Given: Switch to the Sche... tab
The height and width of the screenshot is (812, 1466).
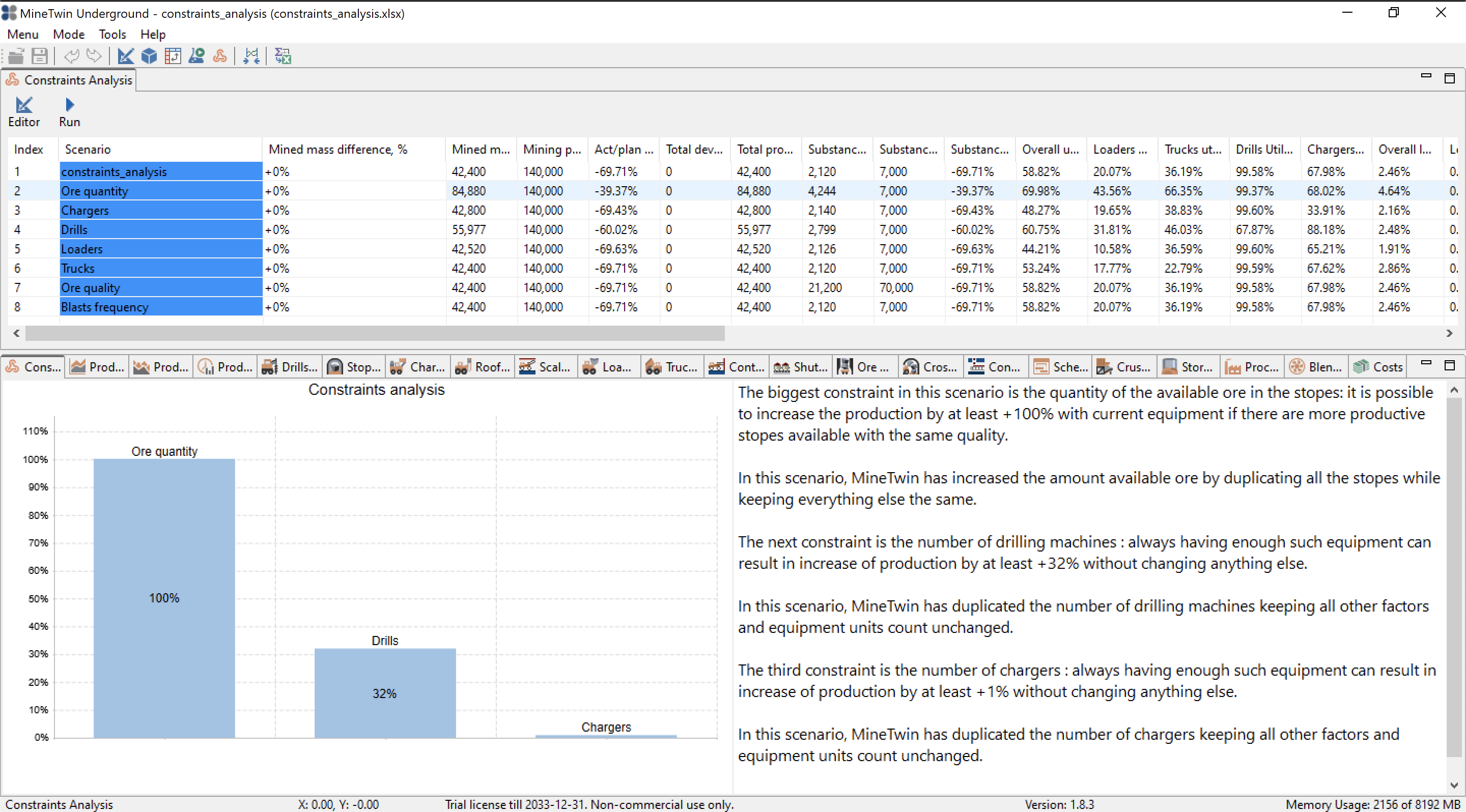Looking at the screenshot, I should pyautogui.click(x=1060, y=367).
